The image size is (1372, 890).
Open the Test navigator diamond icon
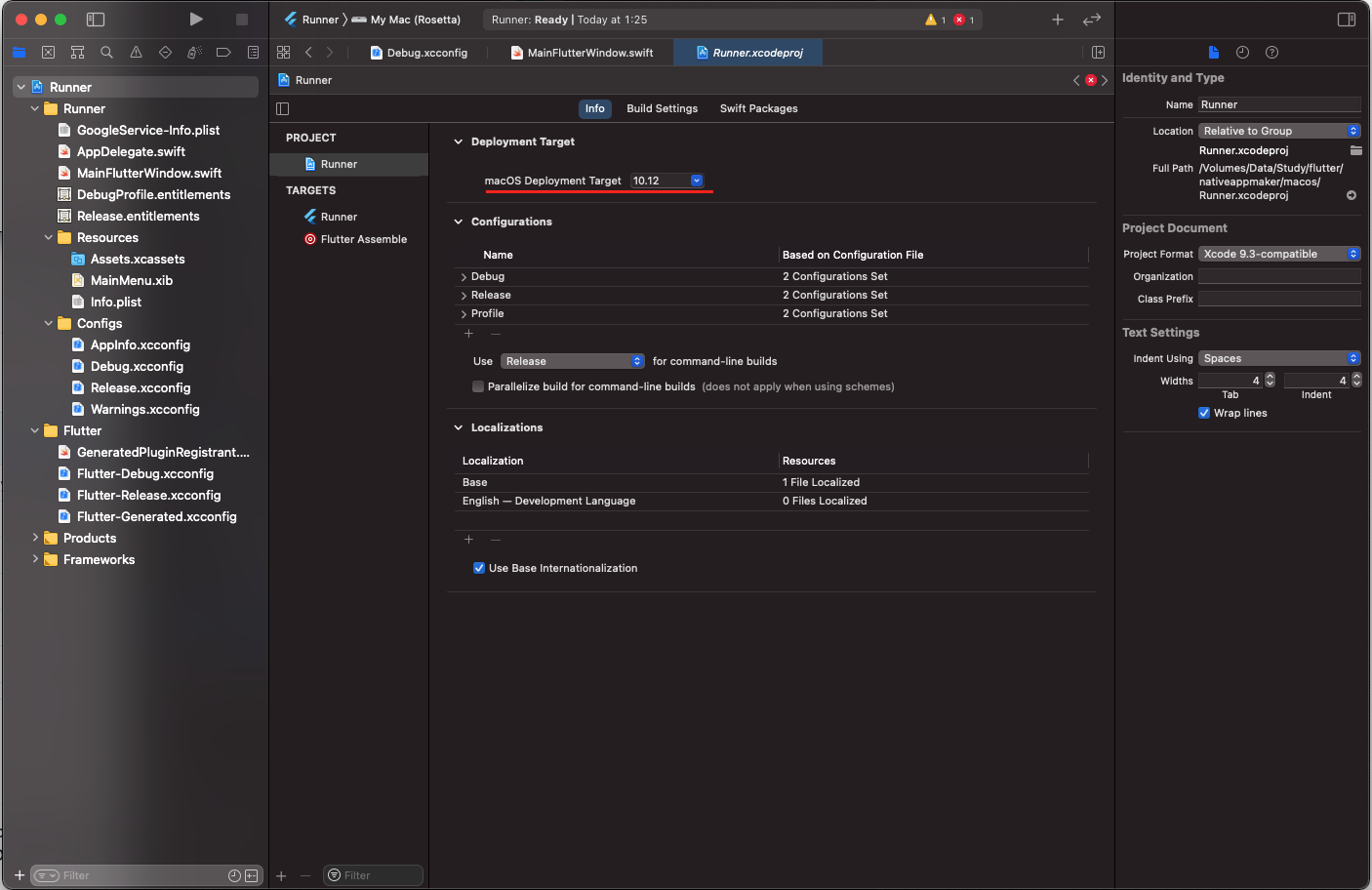pos(165,53)
